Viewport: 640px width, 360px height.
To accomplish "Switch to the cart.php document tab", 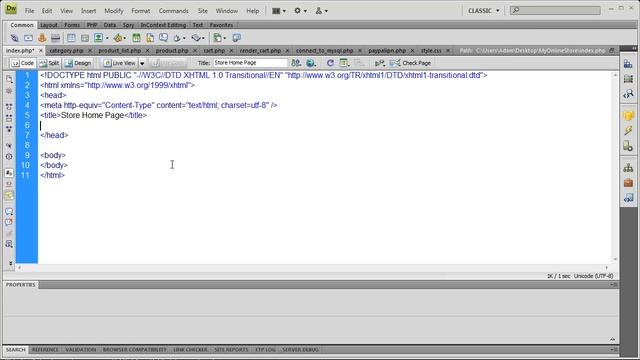I will pyautogui.click(x=214, y=51).
